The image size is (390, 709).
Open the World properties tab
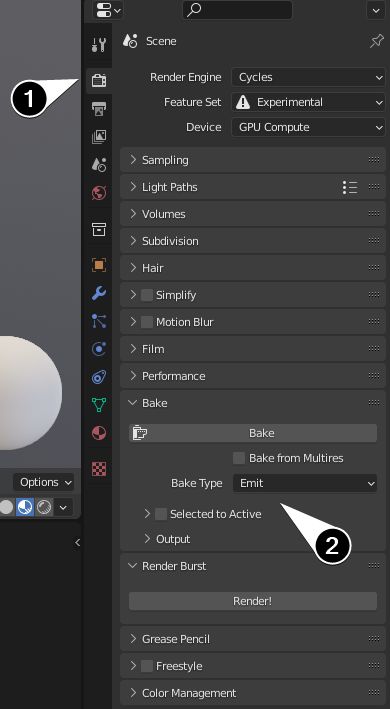[99, 193]
